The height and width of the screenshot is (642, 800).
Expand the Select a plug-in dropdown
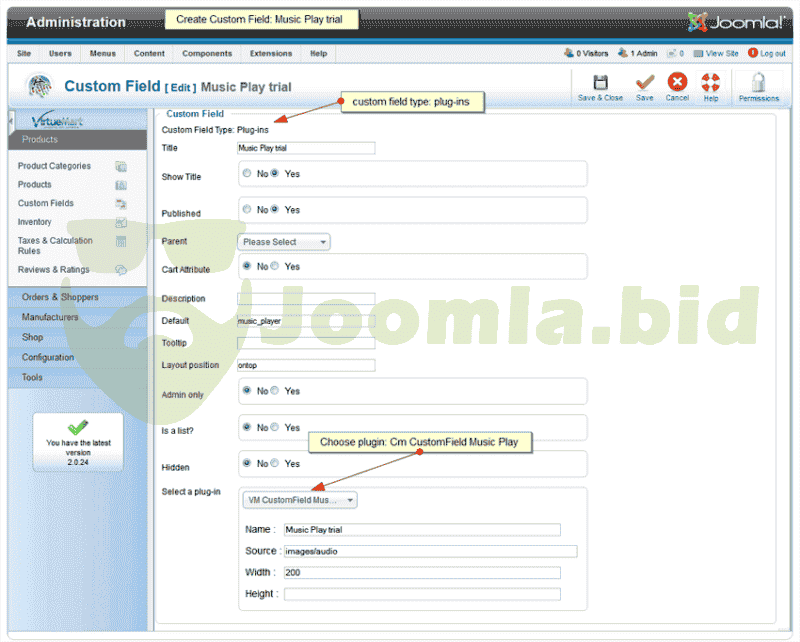coord(300,500)
